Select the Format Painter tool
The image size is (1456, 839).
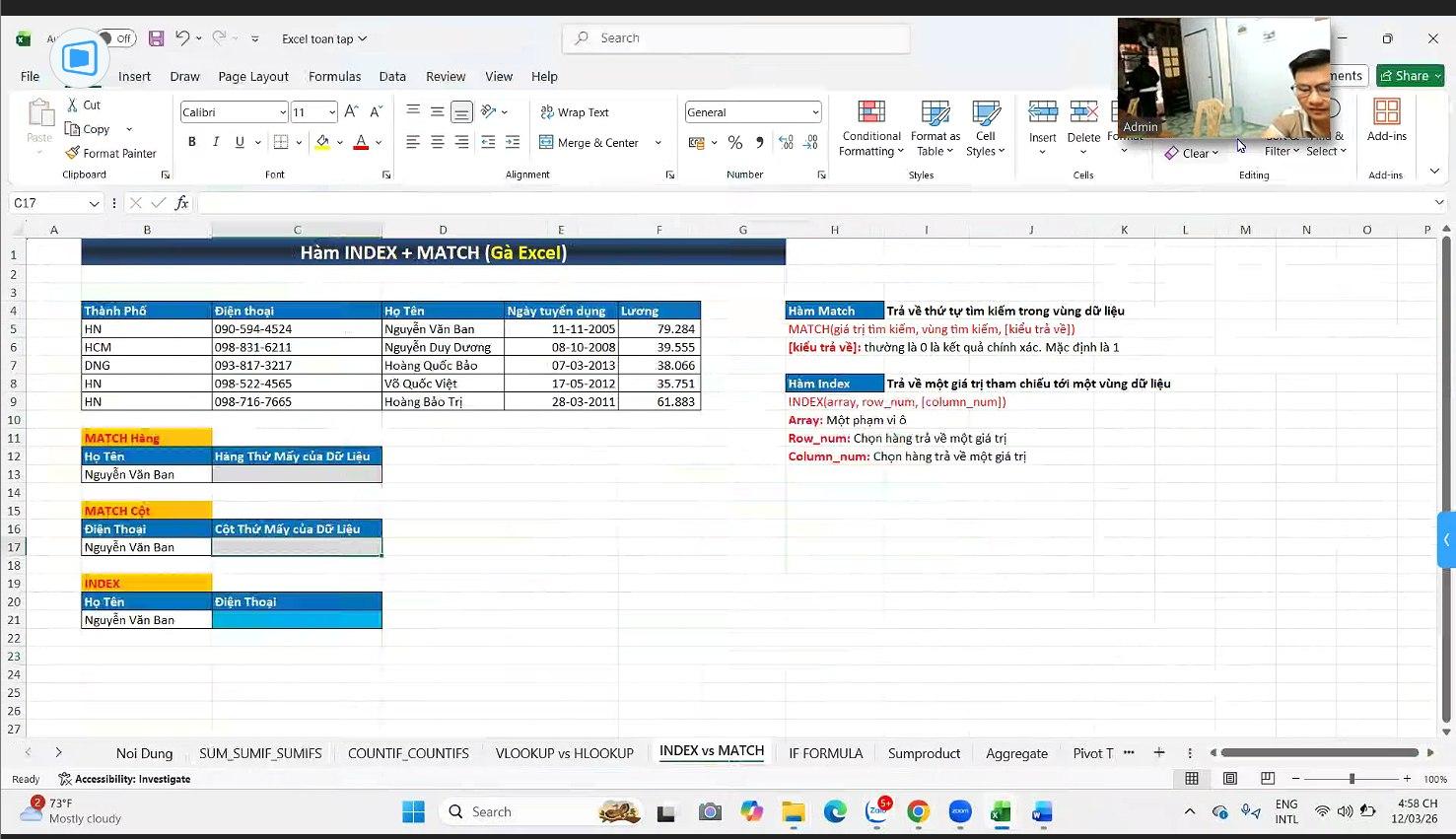110,153
